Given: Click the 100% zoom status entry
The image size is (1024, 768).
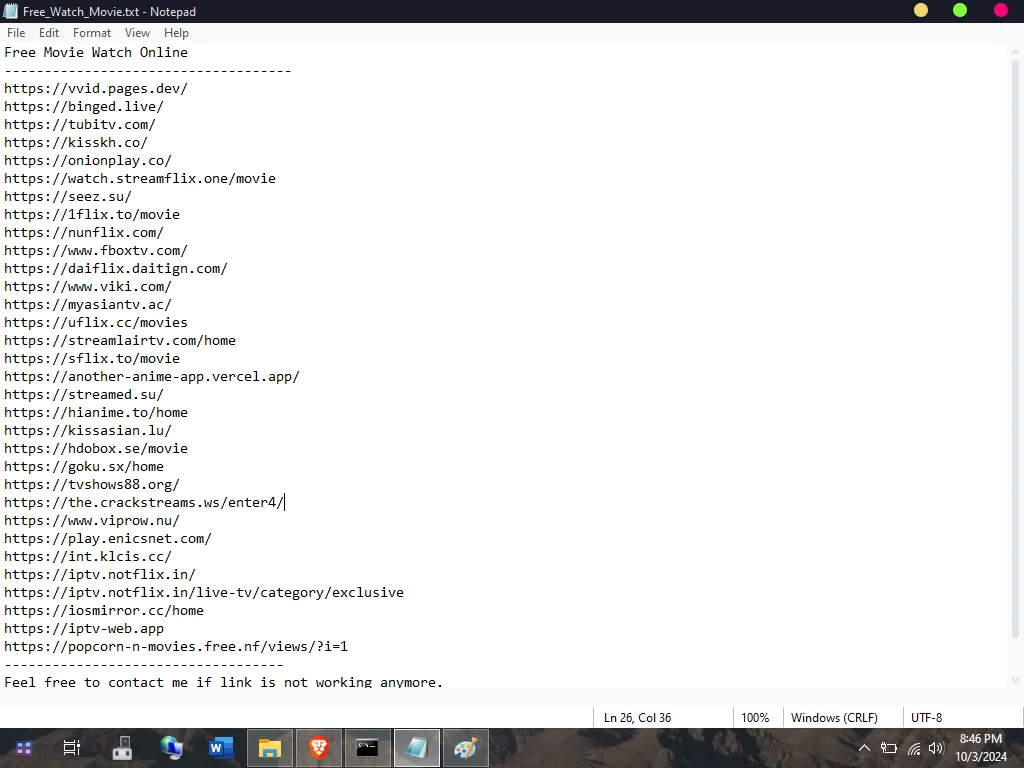Looking at the screenshot, I should (755, 718).
